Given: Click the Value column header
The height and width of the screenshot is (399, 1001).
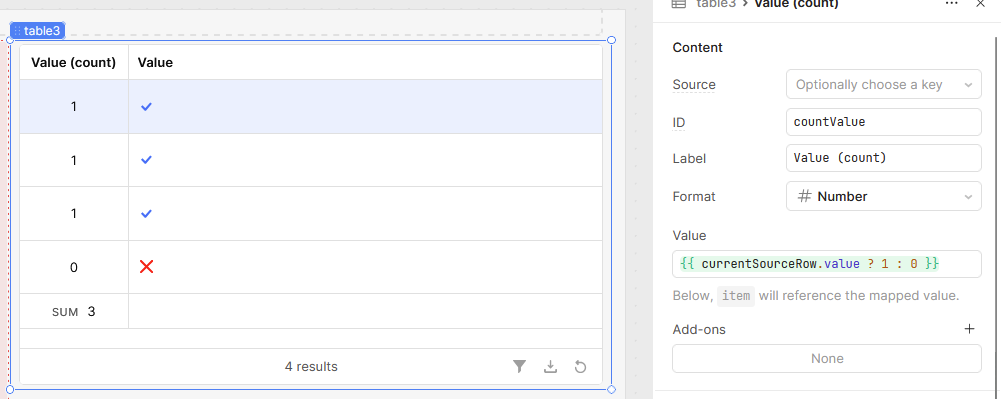Looking at the screenshot, I should (x=155, y=63).
